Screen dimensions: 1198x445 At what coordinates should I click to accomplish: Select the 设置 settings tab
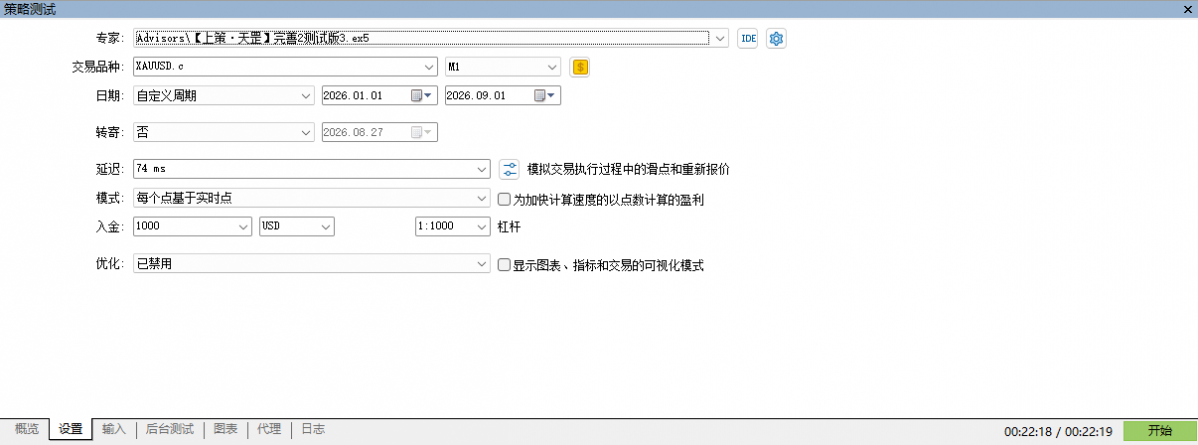(71, 429)
